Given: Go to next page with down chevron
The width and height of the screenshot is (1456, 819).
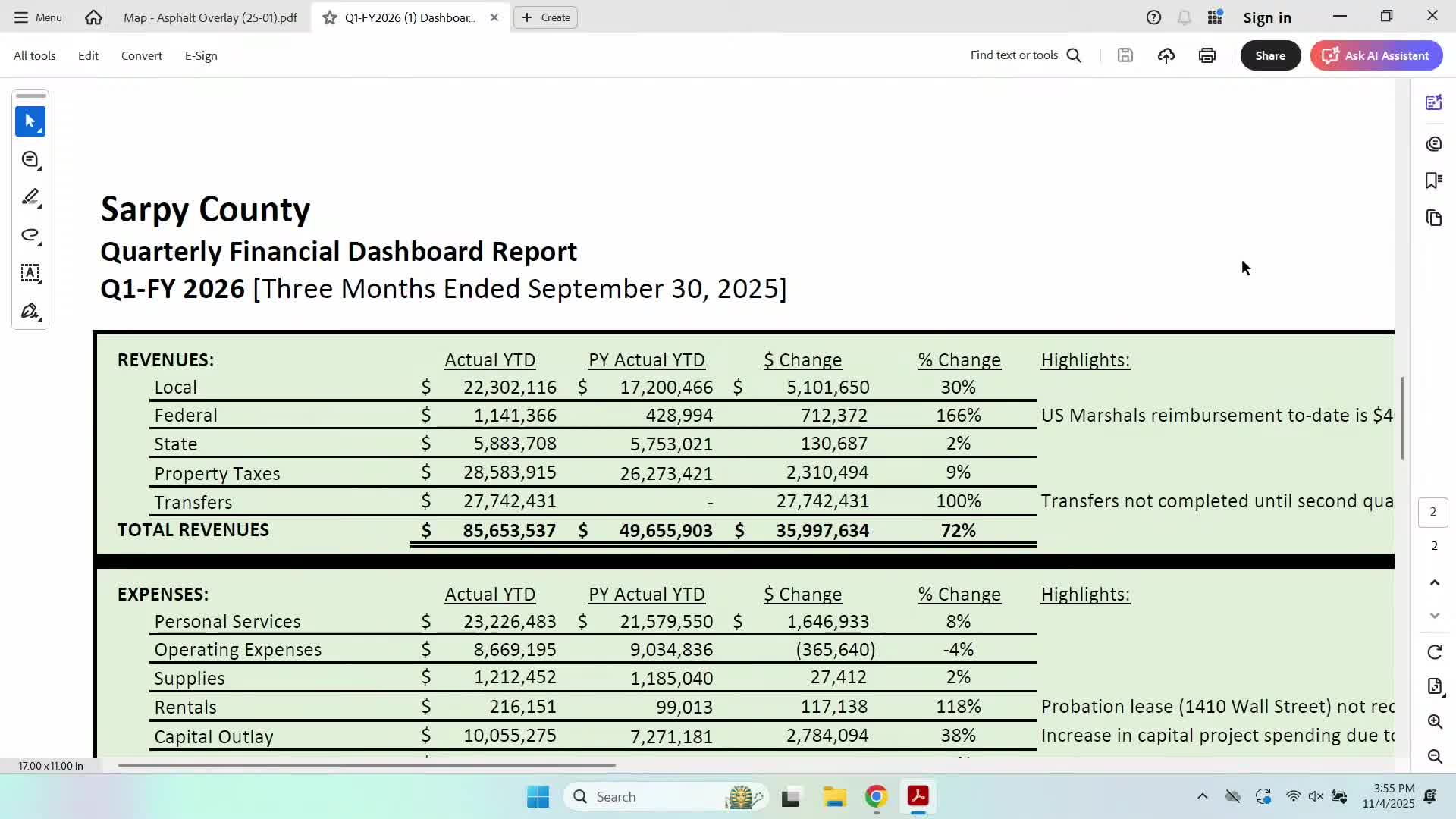Looking at the screenshot, I should [x=1434, y=615].
